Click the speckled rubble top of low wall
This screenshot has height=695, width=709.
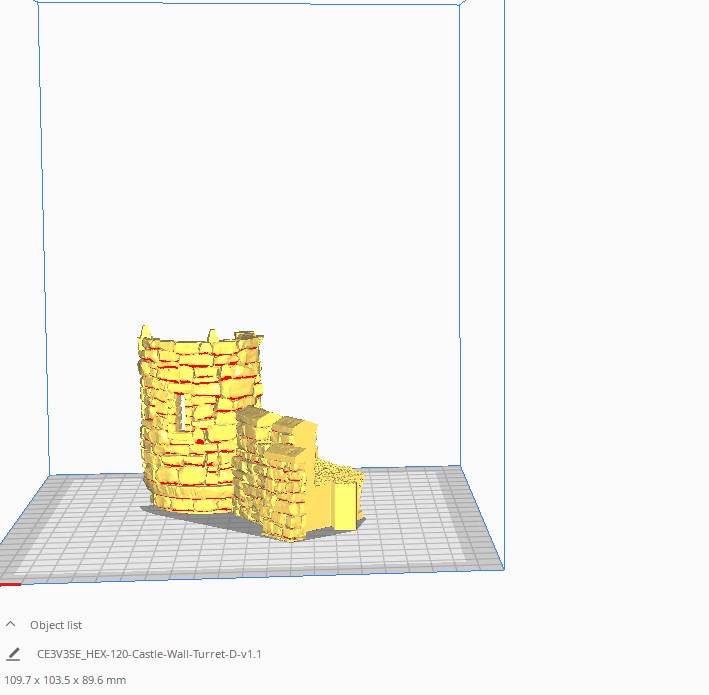tap(338, 470)
